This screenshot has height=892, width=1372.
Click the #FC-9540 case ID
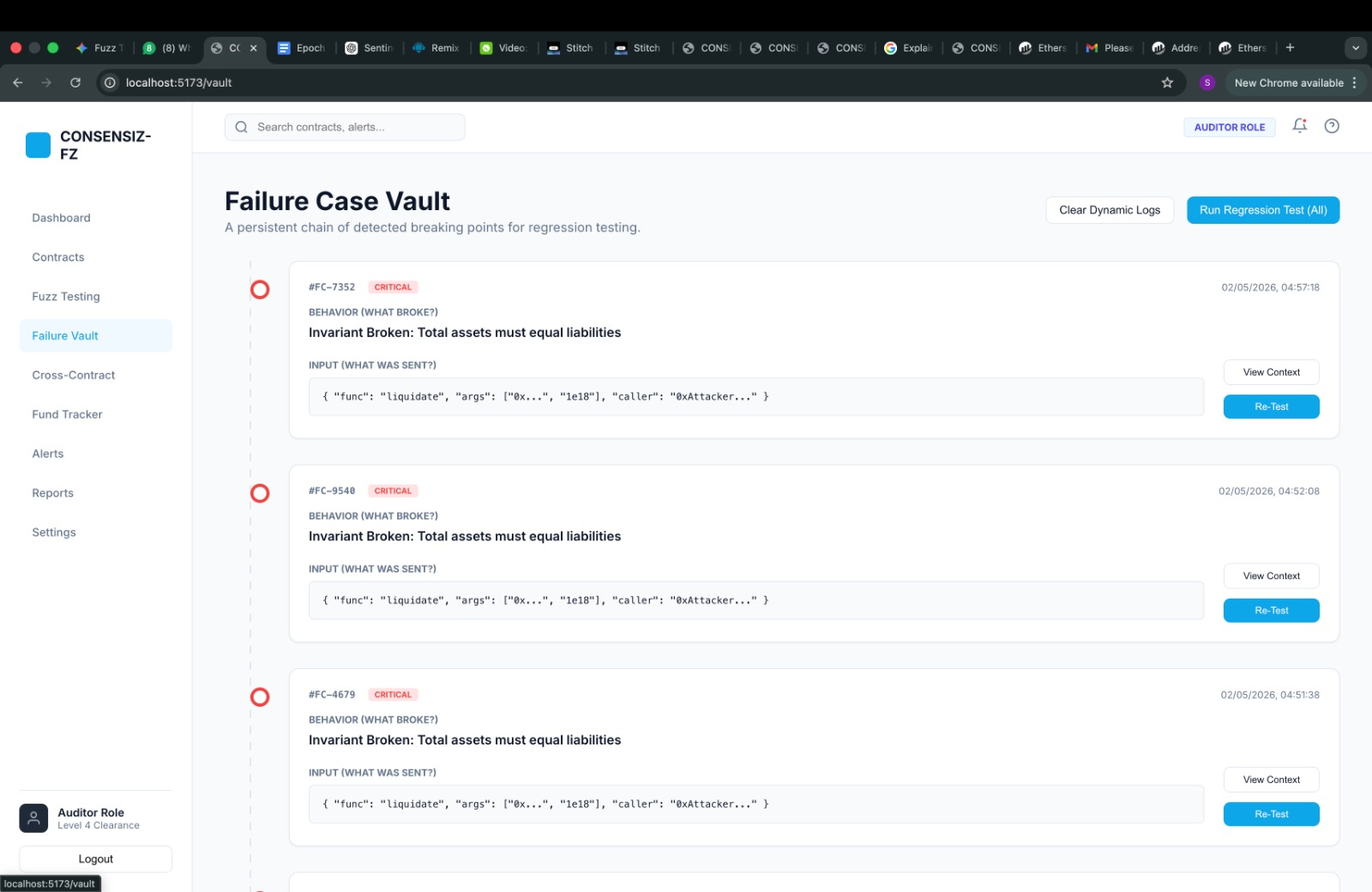click(x=332, y=491)
